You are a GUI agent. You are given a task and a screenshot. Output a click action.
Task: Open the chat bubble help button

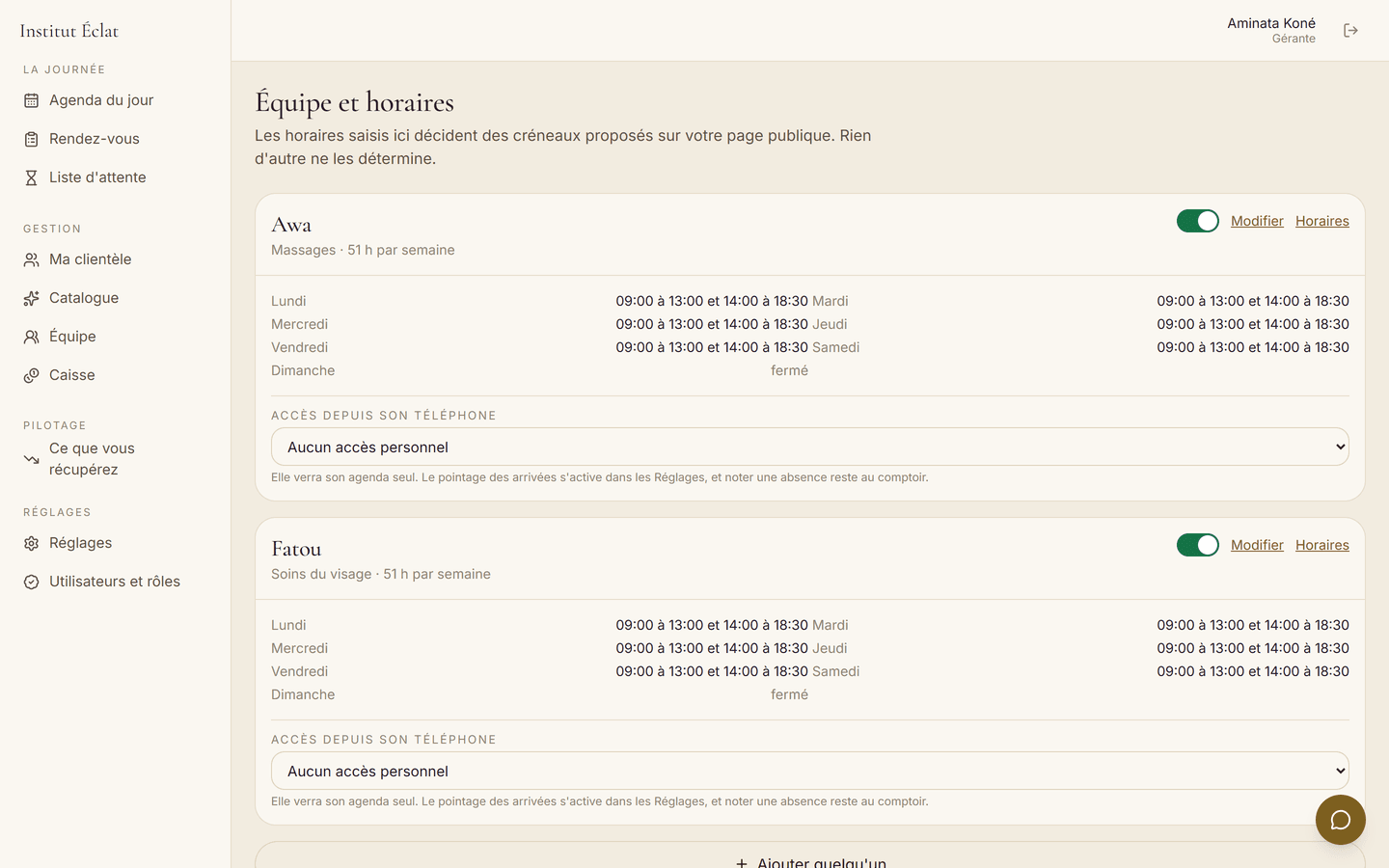point(1341,820)
